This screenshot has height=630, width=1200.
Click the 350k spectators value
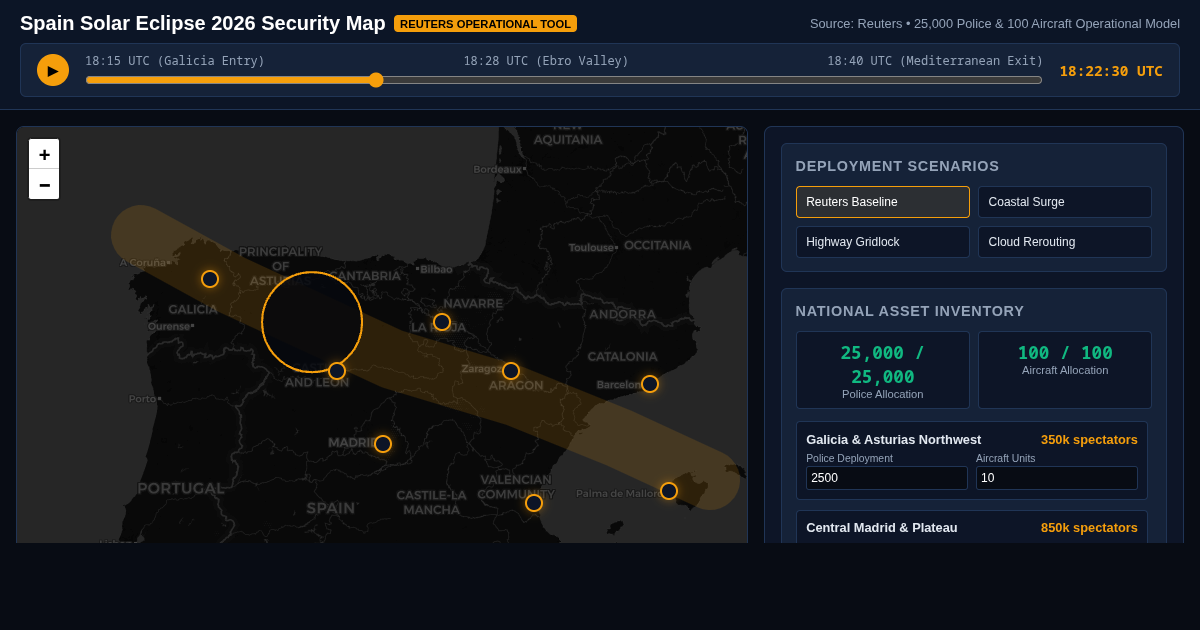[1089, 440]
